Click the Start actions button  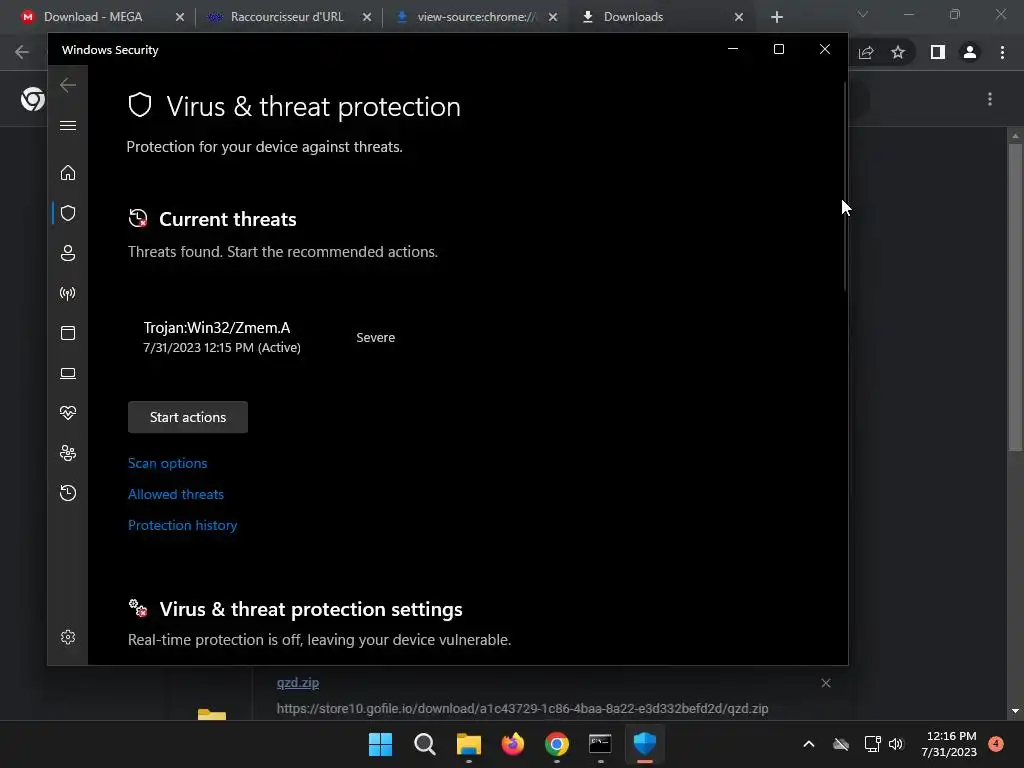pos(188,417)
